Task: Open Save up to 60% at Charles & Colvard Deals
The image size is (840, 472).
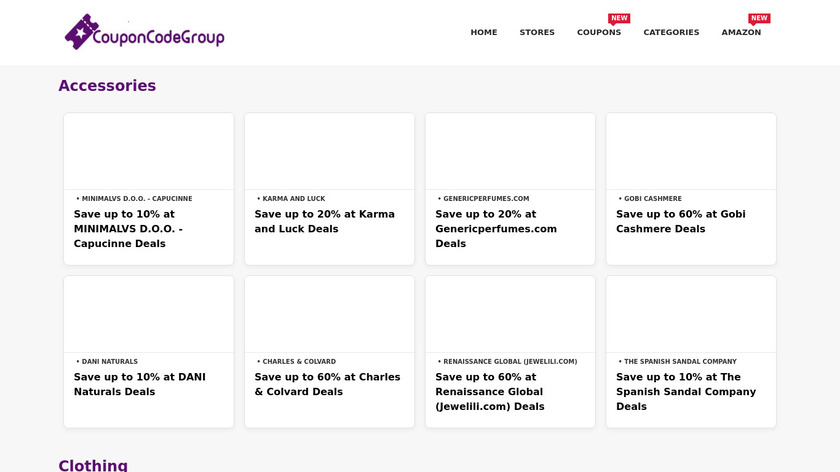Action: click(327, 384)
